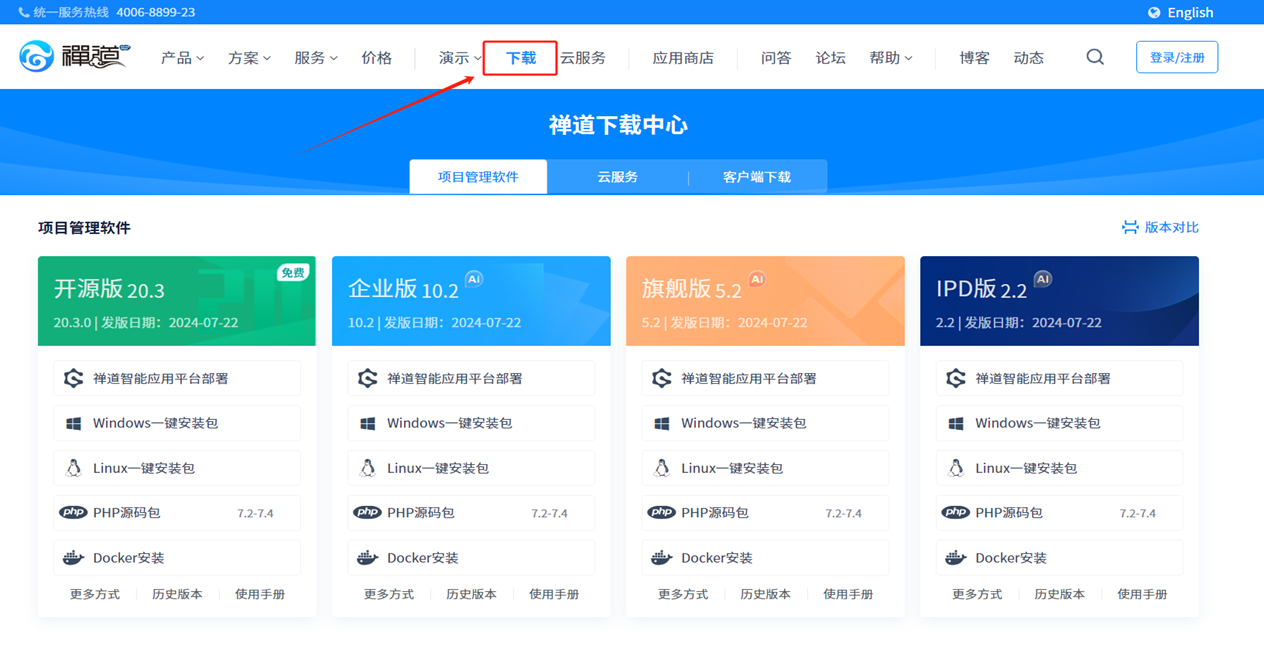Expand the 产品 dropdown menu
1264x663 pixels.
182,58
